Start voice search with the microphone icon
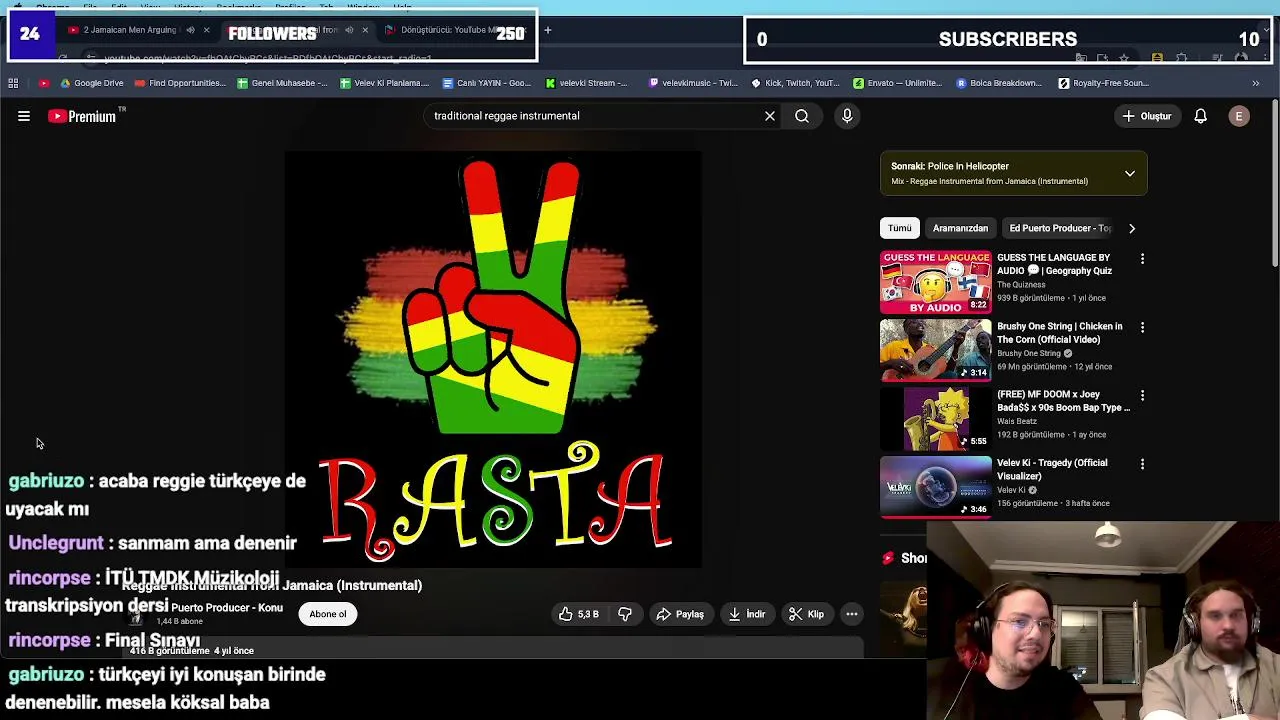The image size is (1280, 720). click(847, 116)
